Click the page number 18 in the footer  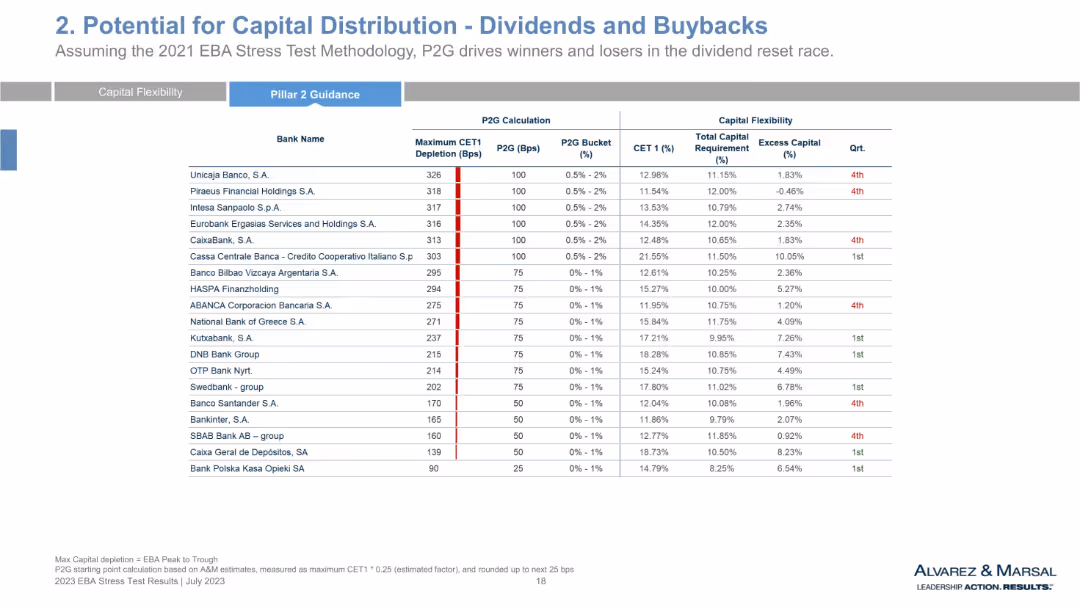click(x=541, y=581)
